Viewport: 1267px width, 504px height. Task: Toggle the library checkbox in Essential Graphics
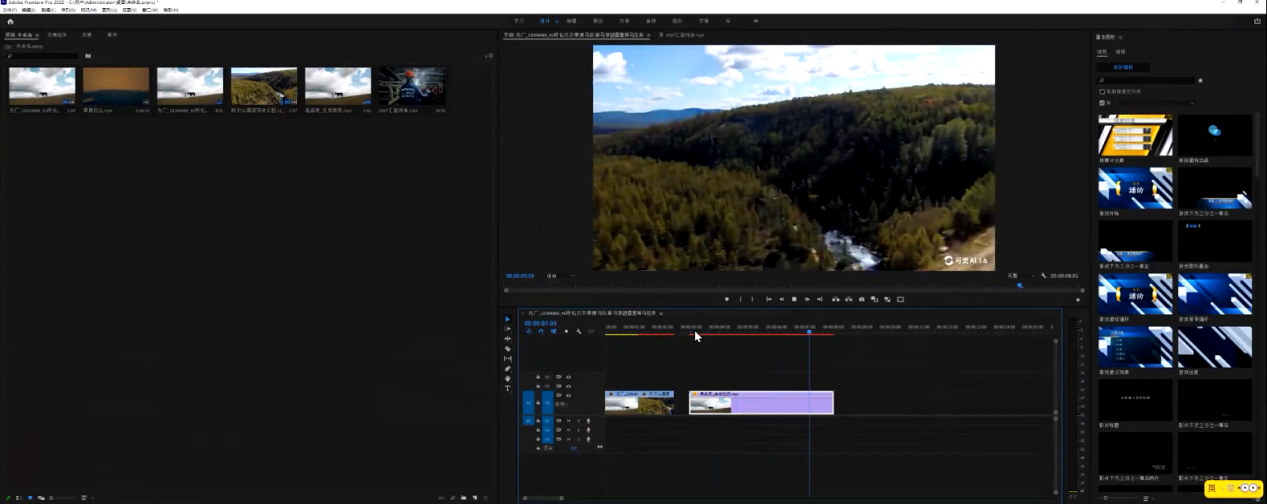pyautogui.click(x=1102, y=102)
